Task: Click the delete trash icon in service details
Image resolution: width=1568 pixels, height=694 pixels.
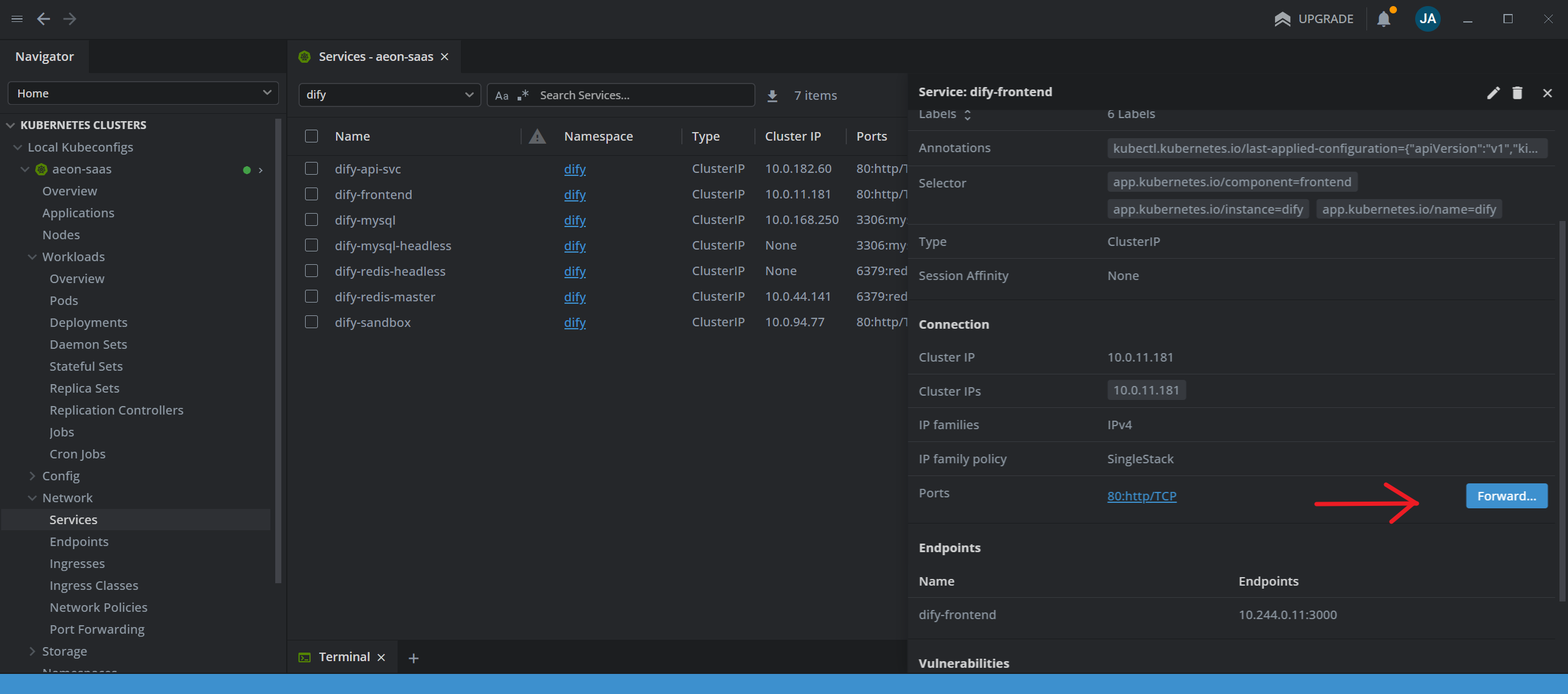Action: pos(1517,93)
